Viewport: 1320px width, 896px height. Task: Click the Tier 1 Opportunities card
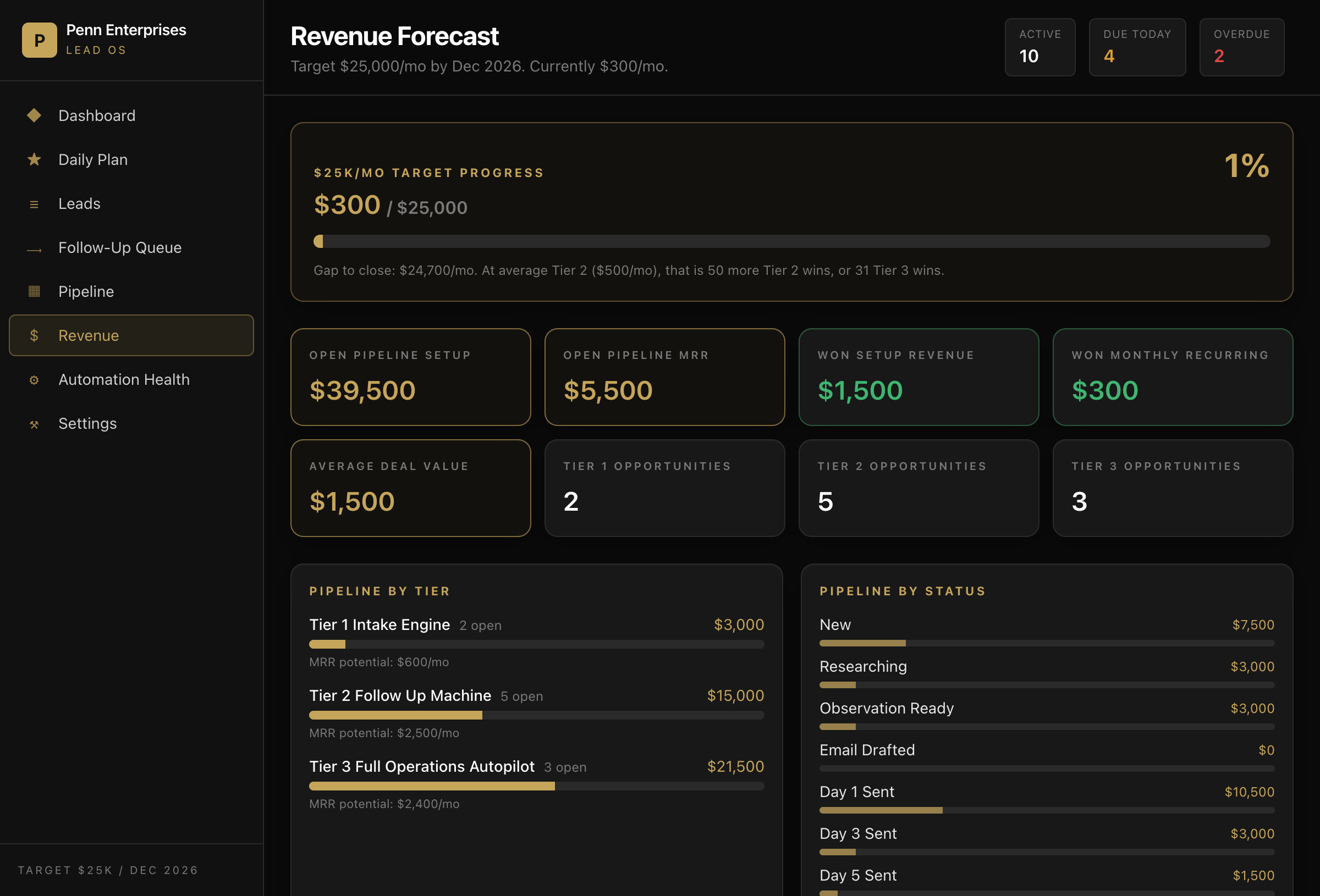click(664, 488)
